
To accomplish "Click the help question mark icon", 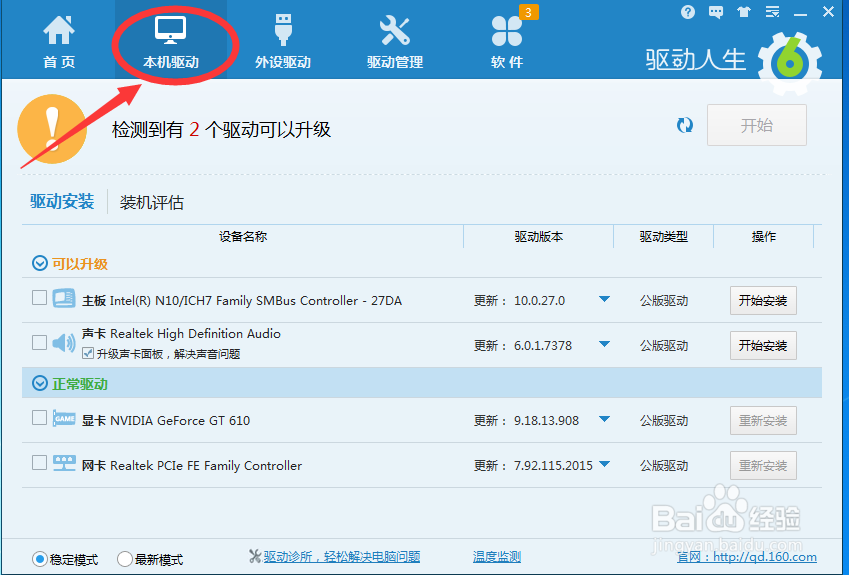I will pyautogui.click(x=688, y=11).
